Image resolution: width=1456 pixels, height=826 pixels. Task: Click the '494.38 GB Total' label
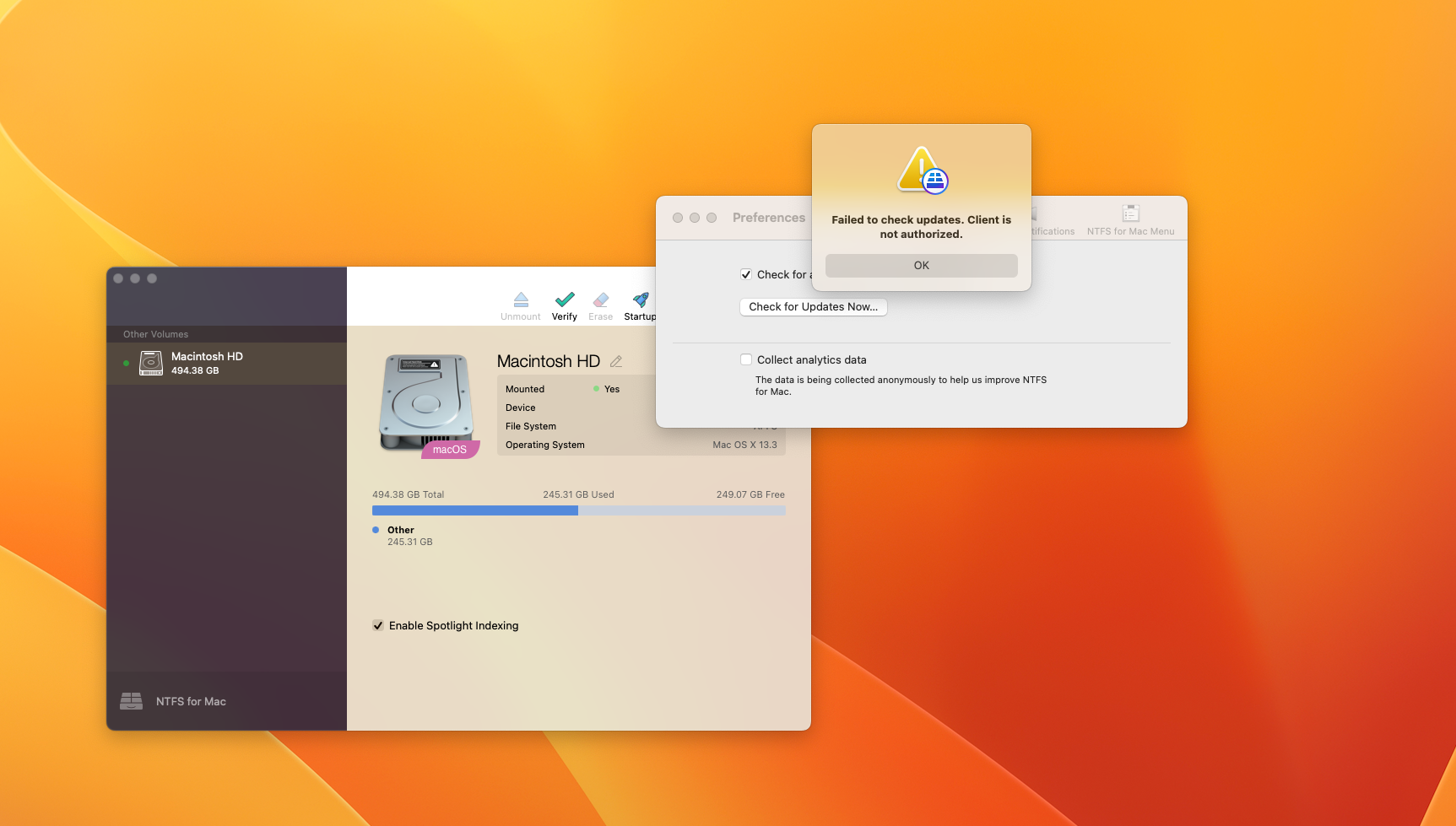click(409, 494)
